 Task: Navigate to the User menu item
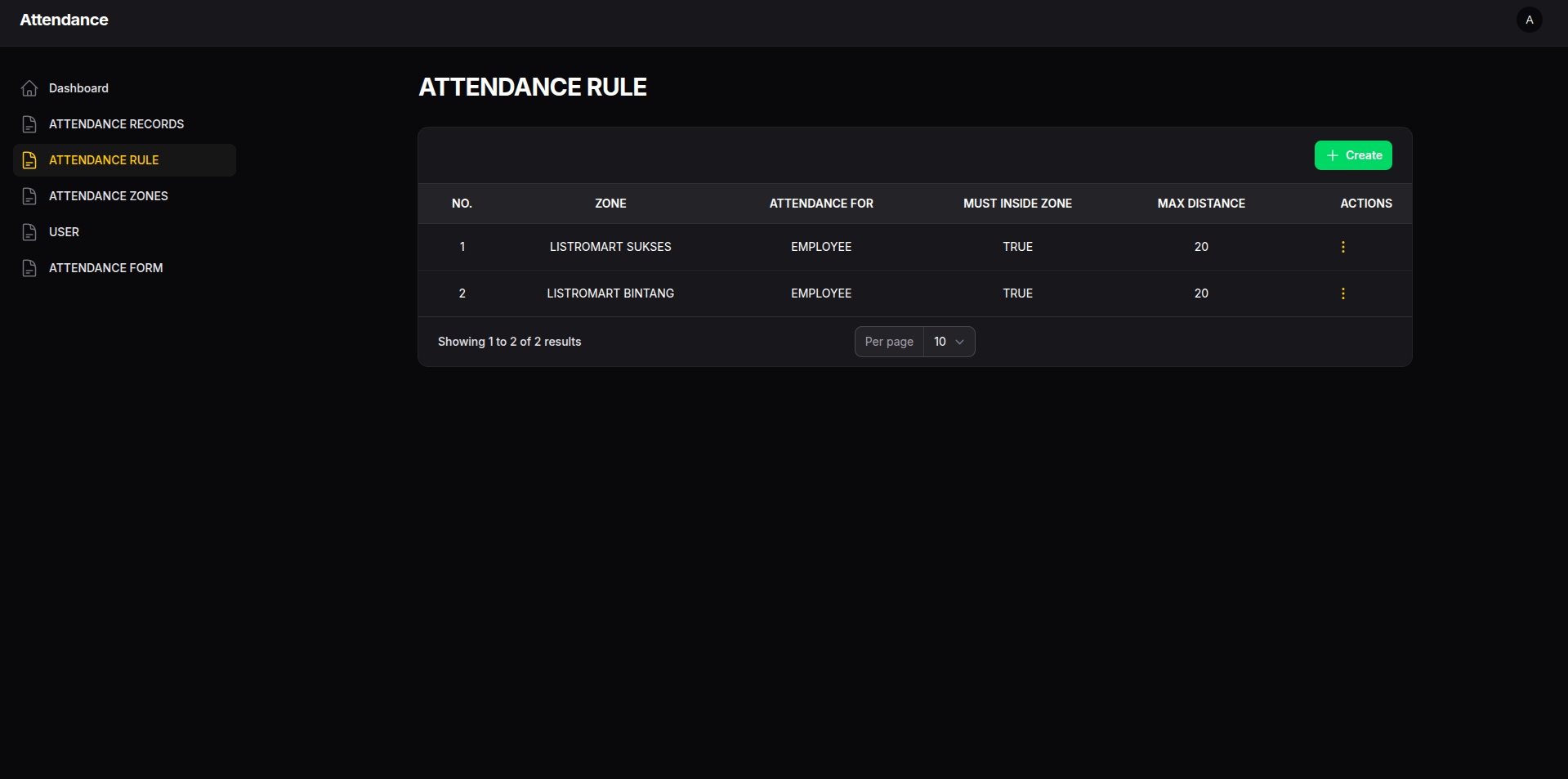tap(64, 232)
